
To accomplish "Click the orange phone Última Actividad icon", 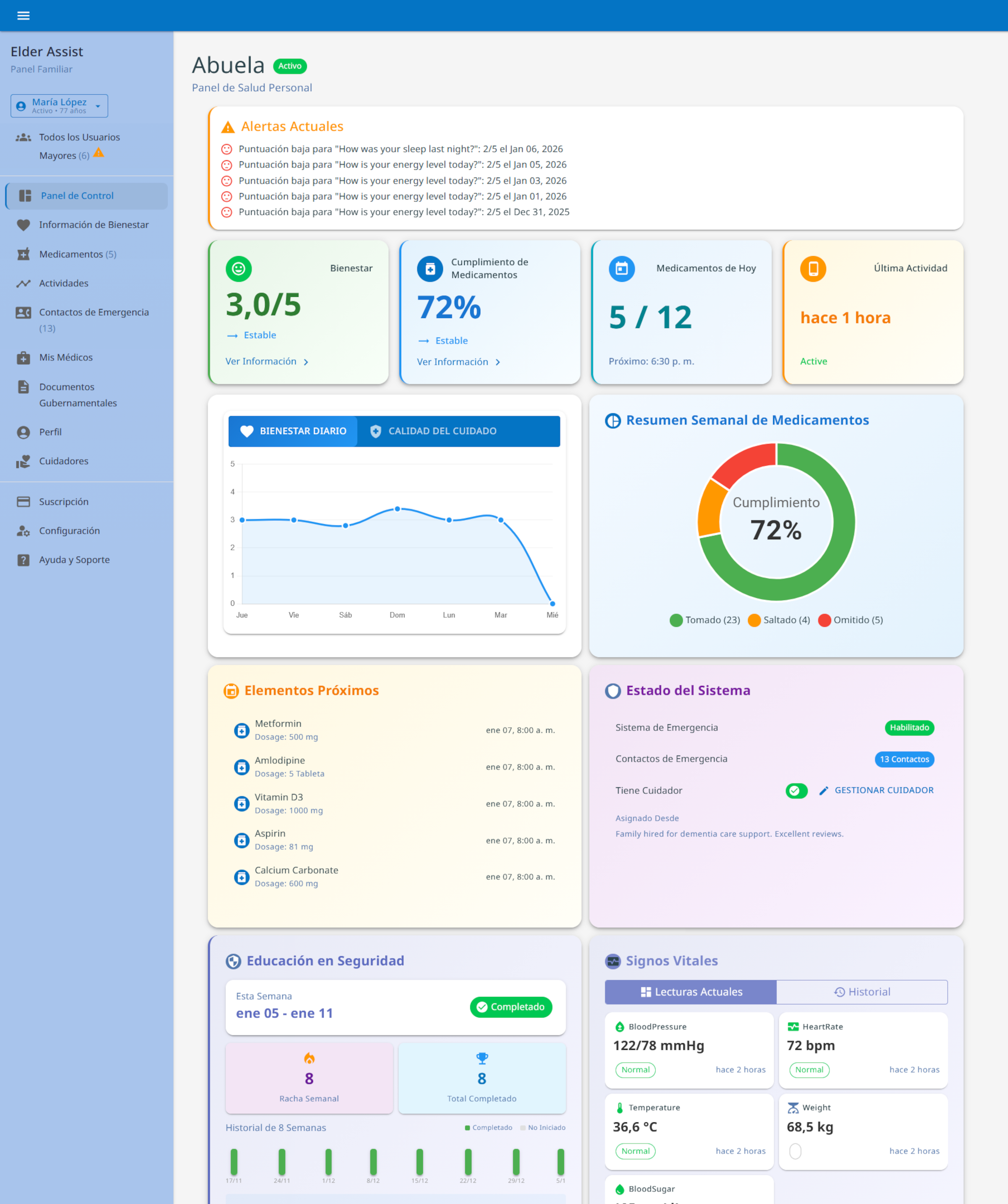I will [813, 268].
